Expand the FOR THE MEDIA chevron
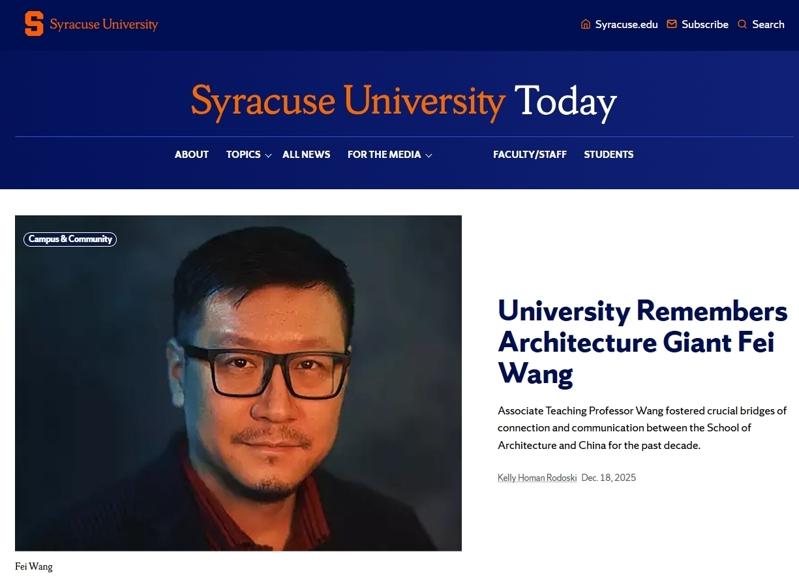This screenshot has height=586, width=799. (429, 155)
